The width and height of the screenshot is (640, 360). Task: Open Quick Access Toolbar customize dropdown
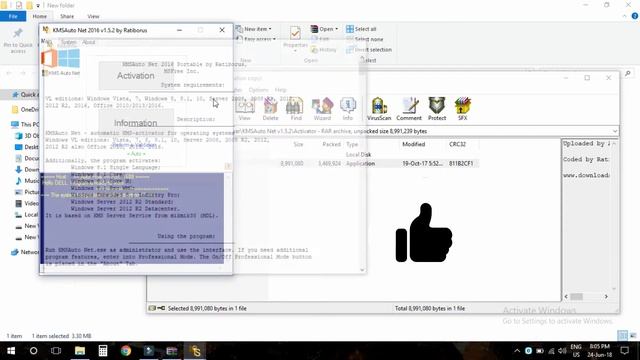click(x=38, y=5)
